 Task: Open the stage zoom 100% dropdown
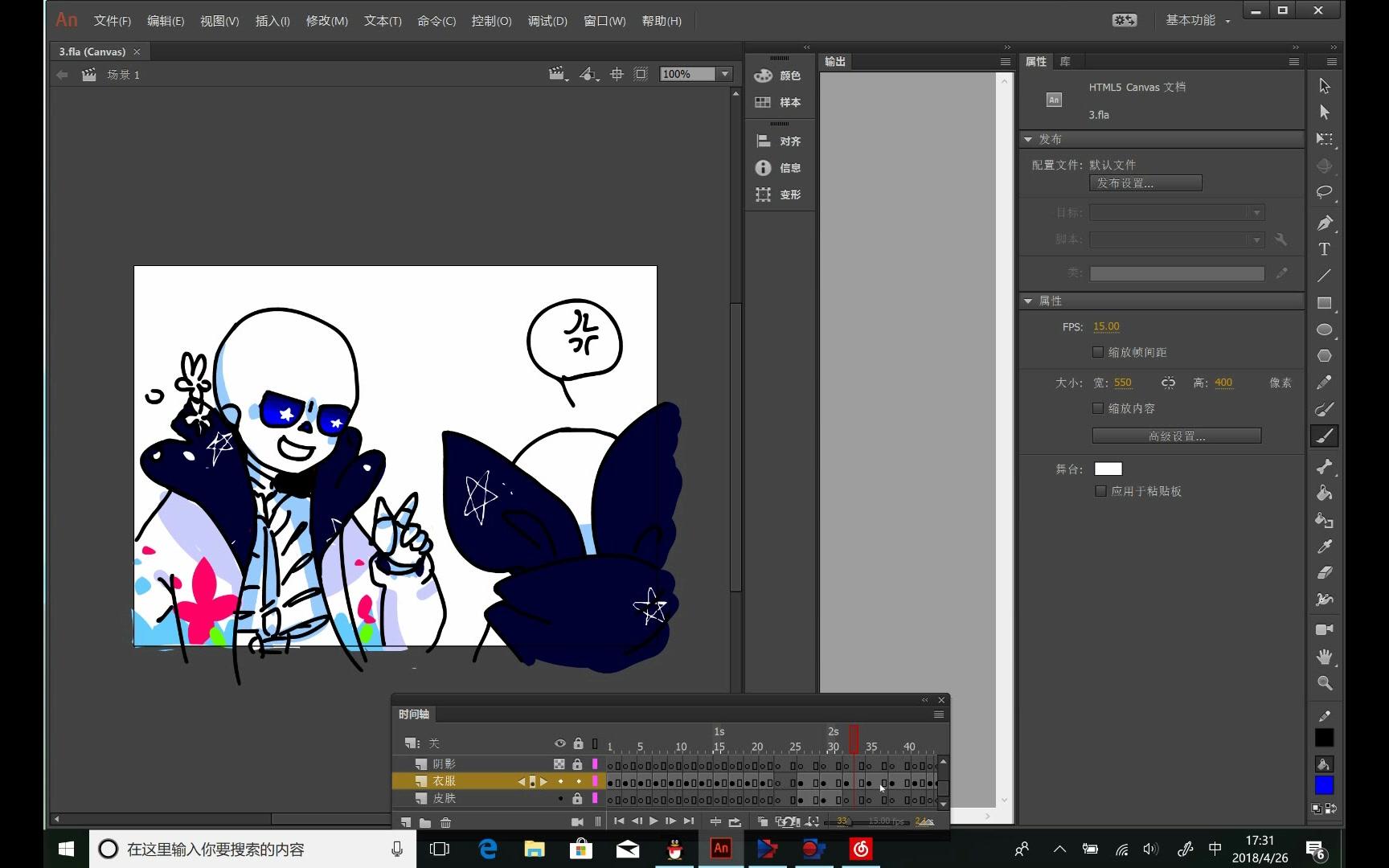(725, 74)
